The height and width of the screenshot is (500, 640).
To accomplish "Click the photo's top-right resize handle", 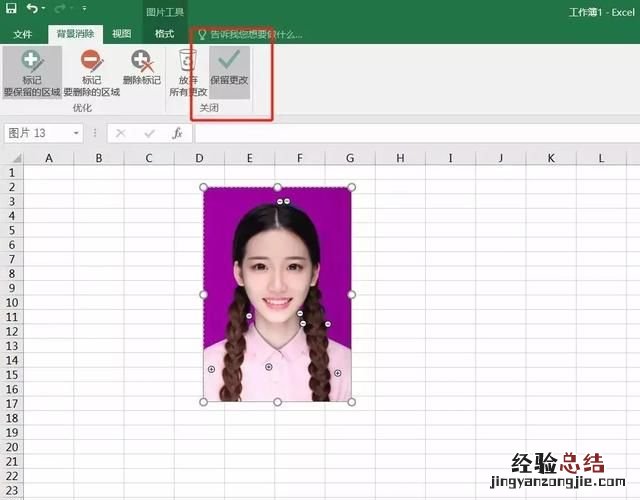I will pyautogui.click(x=351, y=187).
